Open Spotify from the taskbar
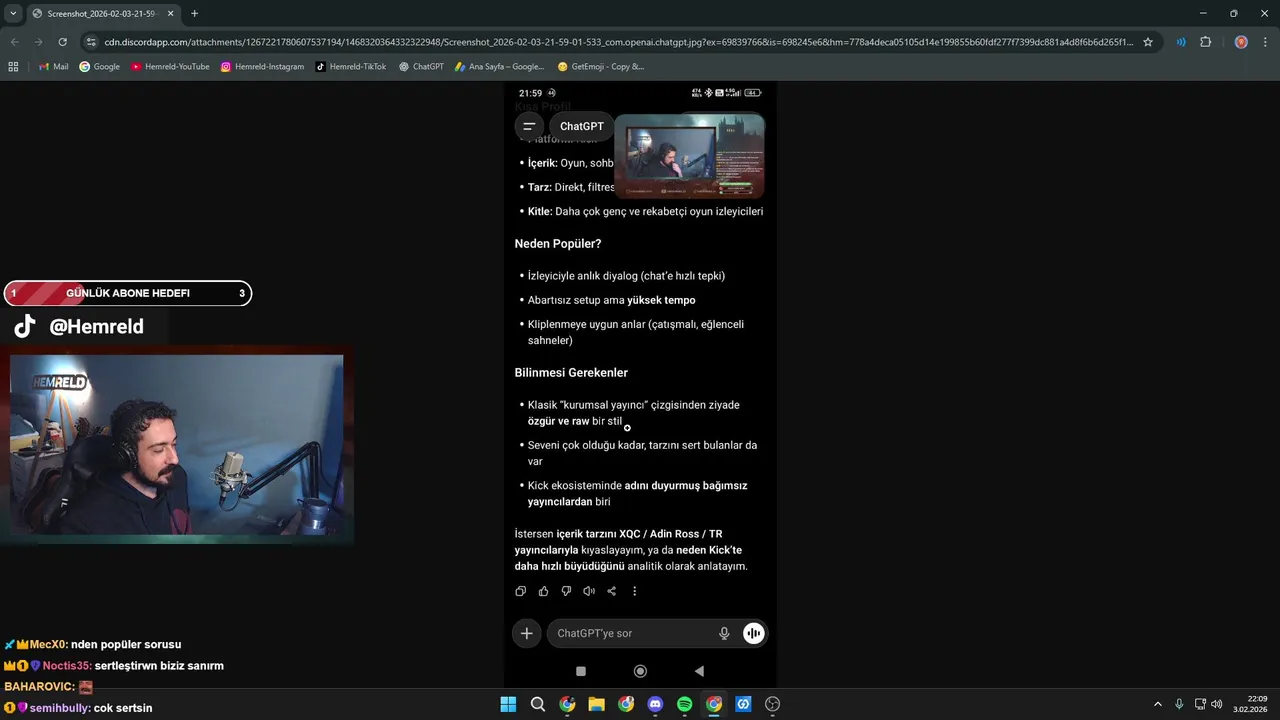This screenshot has height=720, width=1280. (x=684, y=704)
